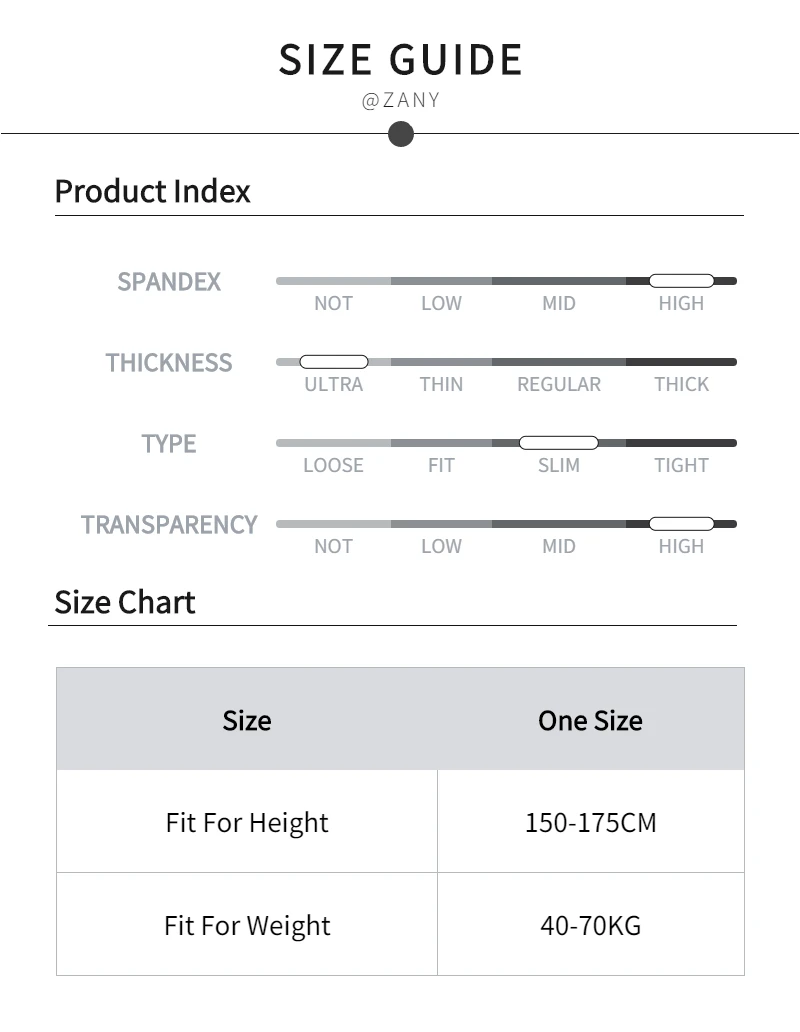Click the Thickness slider handle
This screenshot has width=800, height=1032.
(334, 362)
